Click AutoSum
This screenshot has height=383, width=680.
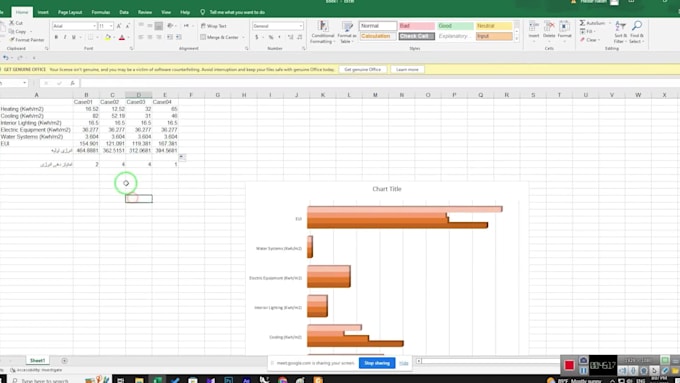tap(592, 23)
